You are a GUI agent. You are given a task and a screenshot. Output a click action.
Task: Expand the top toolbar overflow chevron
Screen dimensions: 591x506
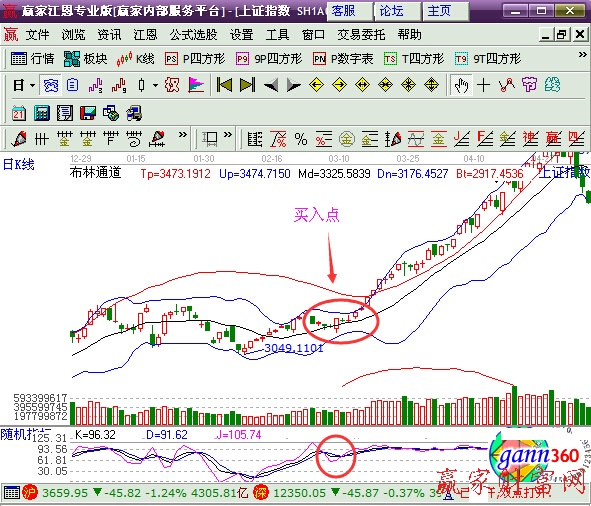582,55
